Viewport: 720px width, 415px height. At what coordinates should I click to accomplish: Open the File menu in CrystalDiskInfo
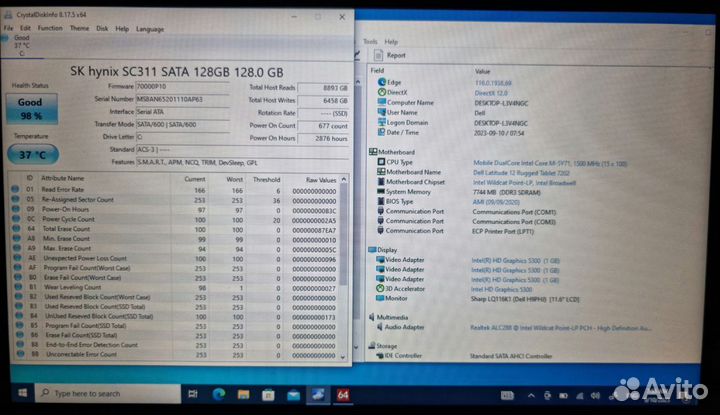[8, 28]
